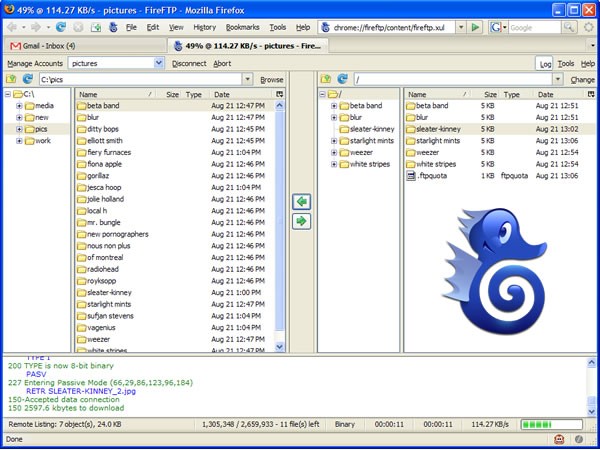
Task: Click the green right arrow to upload
Action: pyautogui.click(x=302, y=221)
